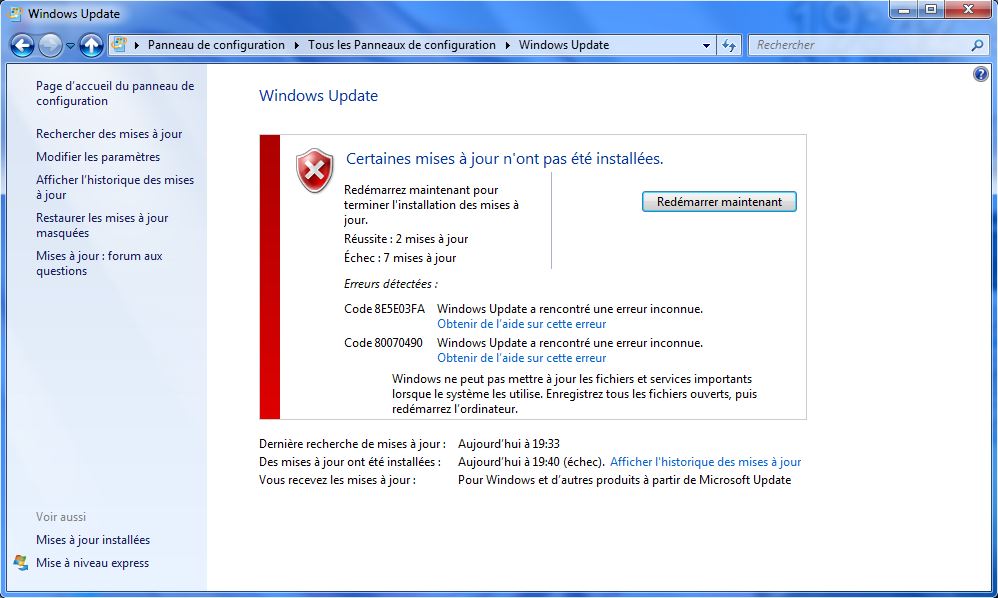Close the Windows Update window
This screenshot has width=998, height=598.
(x=968, y=10)
